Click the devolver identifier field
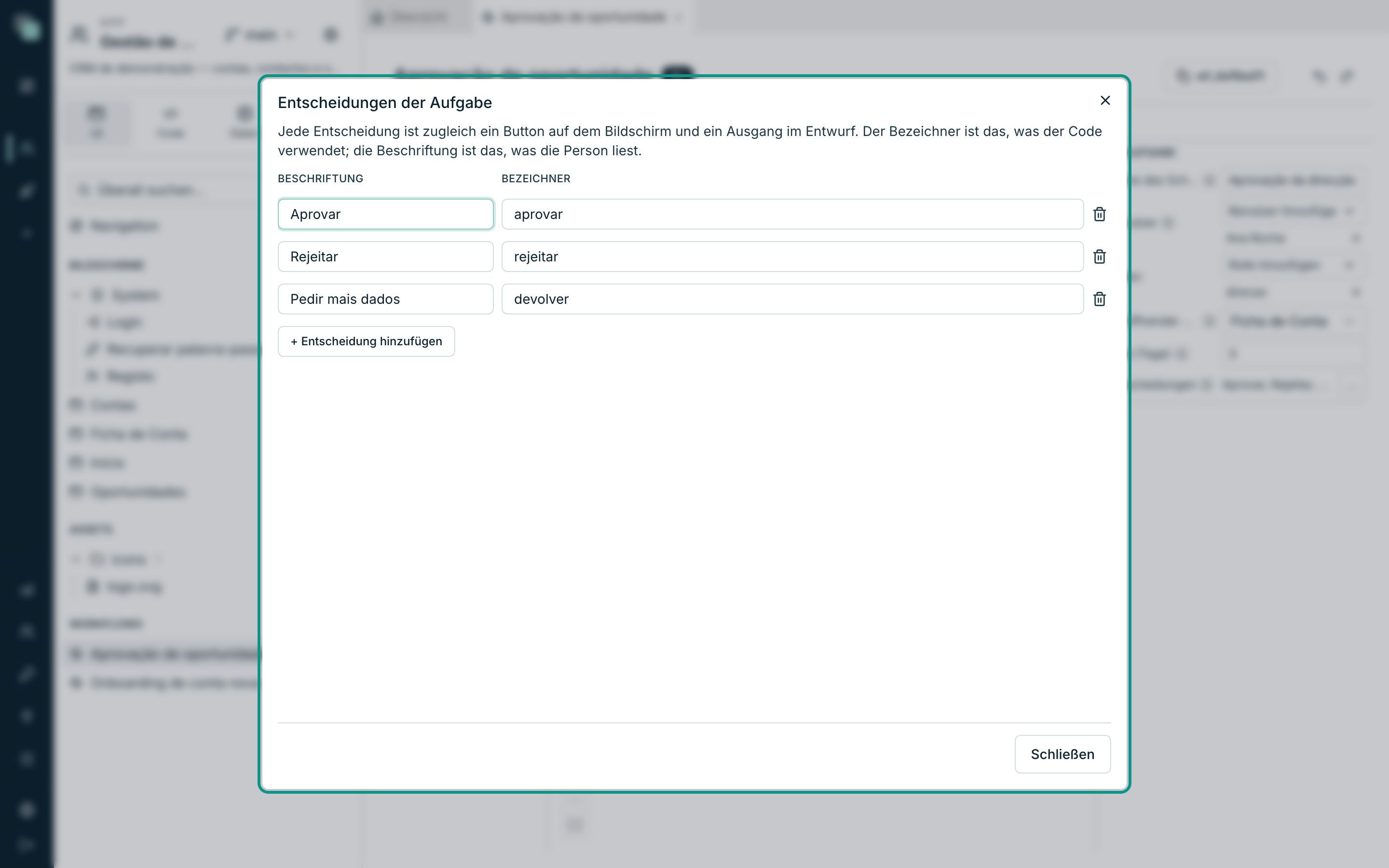Image resolution: width=1389 pixels, height=868 pixels. tap(793, 299)
